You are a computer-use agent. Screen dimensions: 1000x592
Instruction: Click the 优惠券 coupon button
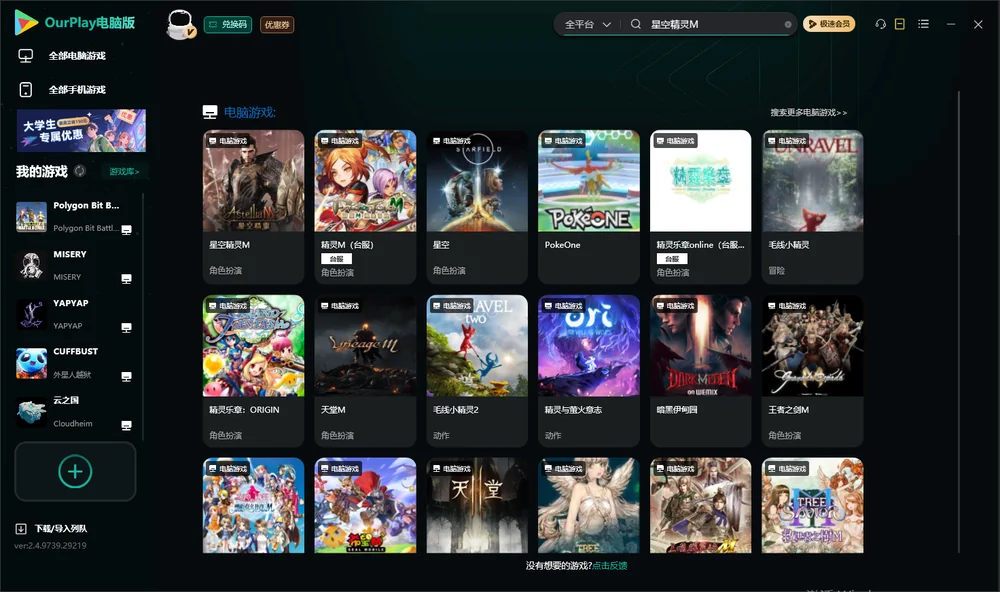pos(277,25)
